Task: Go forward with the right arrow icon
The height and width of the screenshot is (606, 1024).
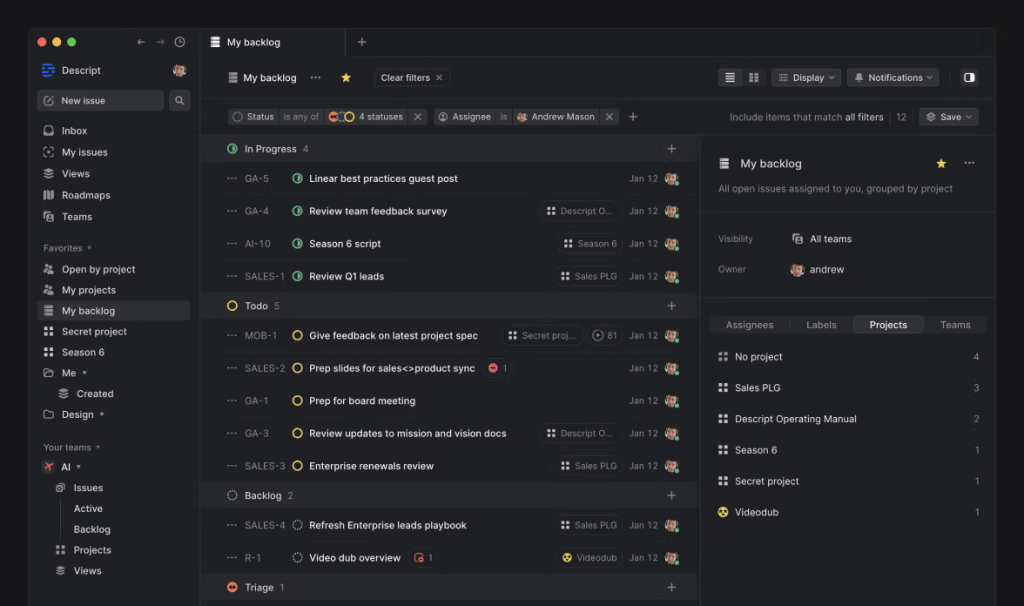Action: [160, 42]
